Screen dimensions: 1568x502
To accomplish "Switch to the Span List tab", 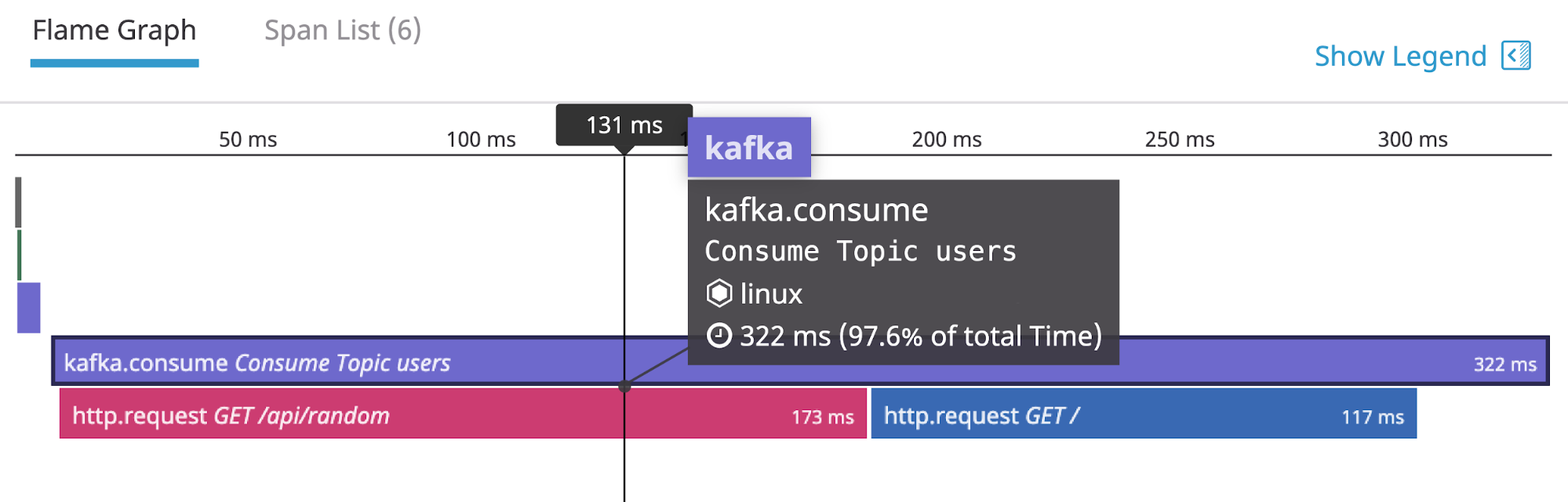I will tap(343, 30).
